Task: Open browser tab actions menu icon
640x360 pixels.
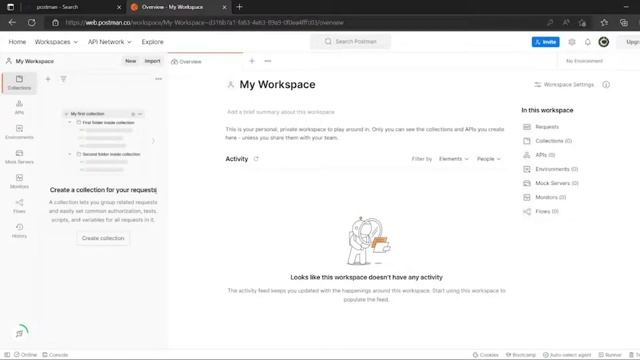Action: 11,7
